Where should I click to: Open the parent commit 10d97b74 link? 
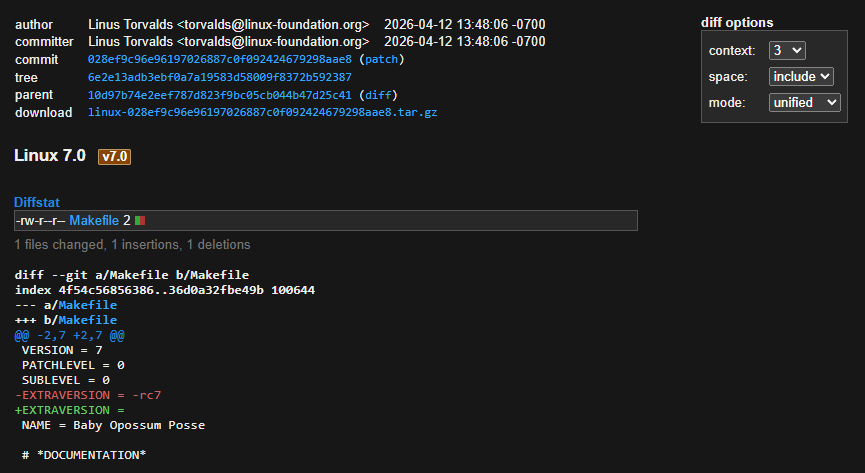pyautogui.click(x=219, y=95)
